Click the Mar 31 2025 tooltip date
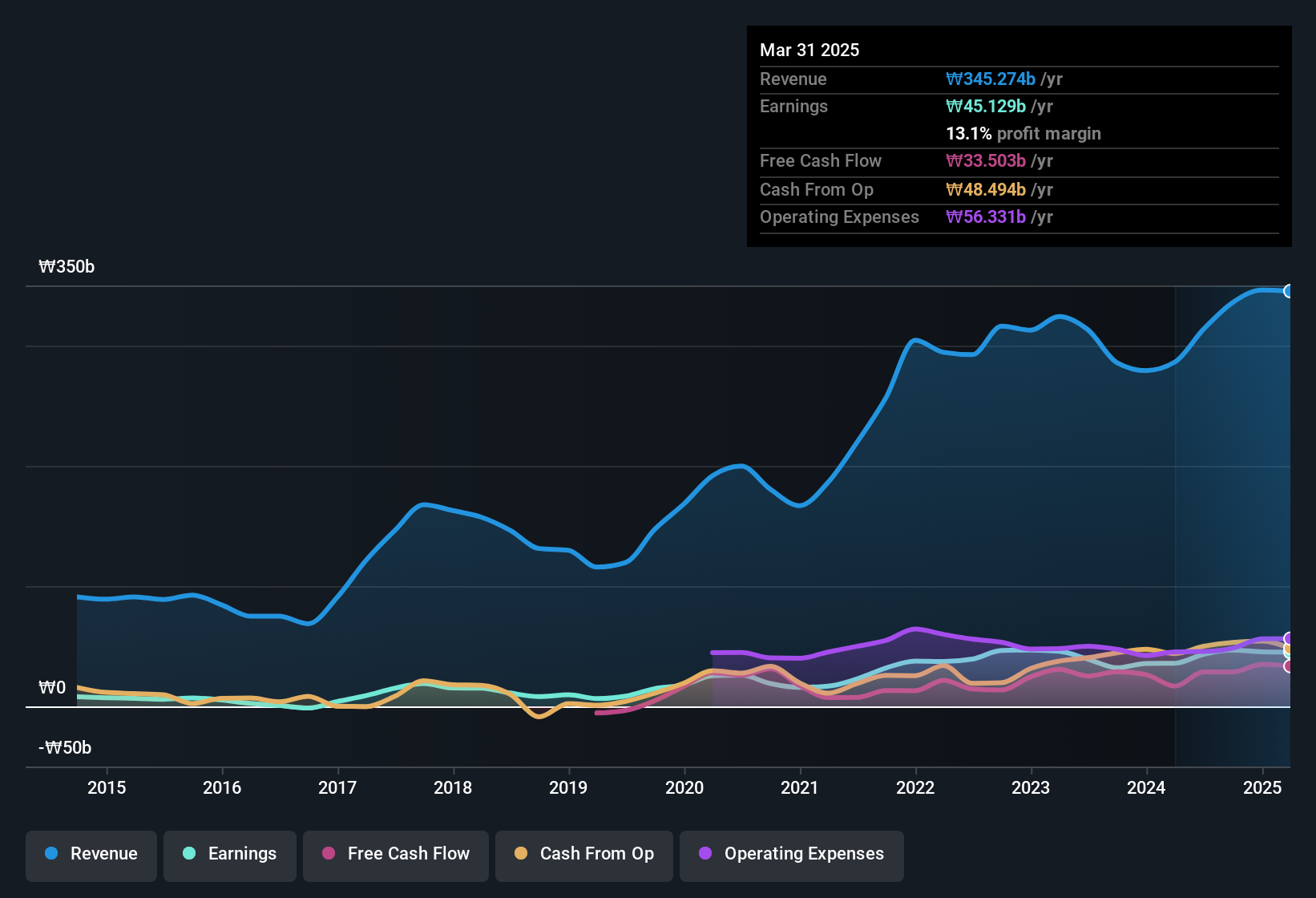Screen dimensions: 1316x898 [x=809, y=50]
